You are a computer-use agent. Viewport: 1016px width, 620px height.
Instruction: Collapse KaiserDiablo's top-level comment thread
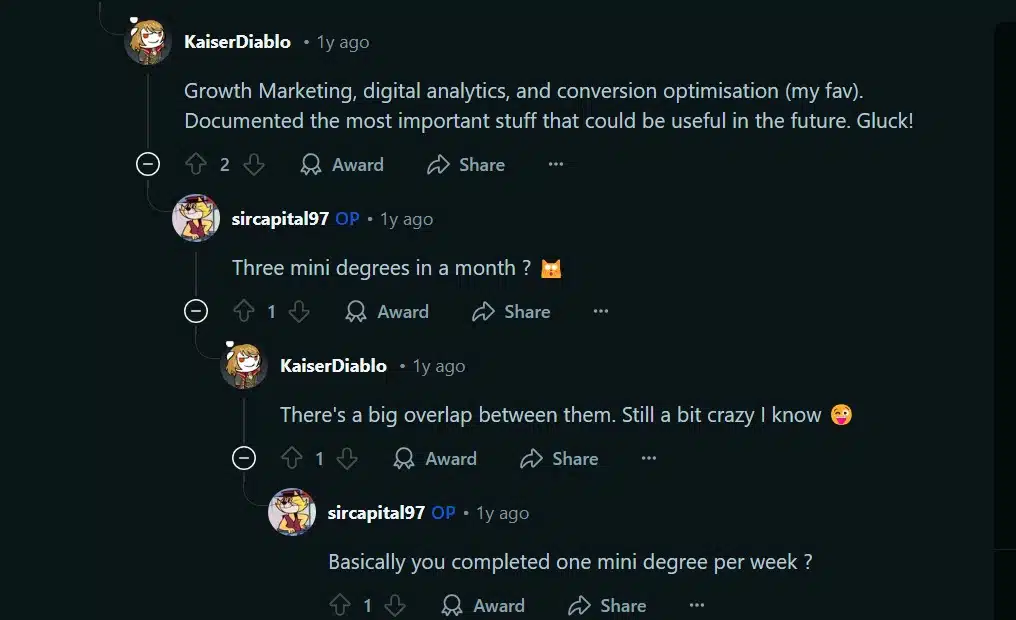[147, 164]
